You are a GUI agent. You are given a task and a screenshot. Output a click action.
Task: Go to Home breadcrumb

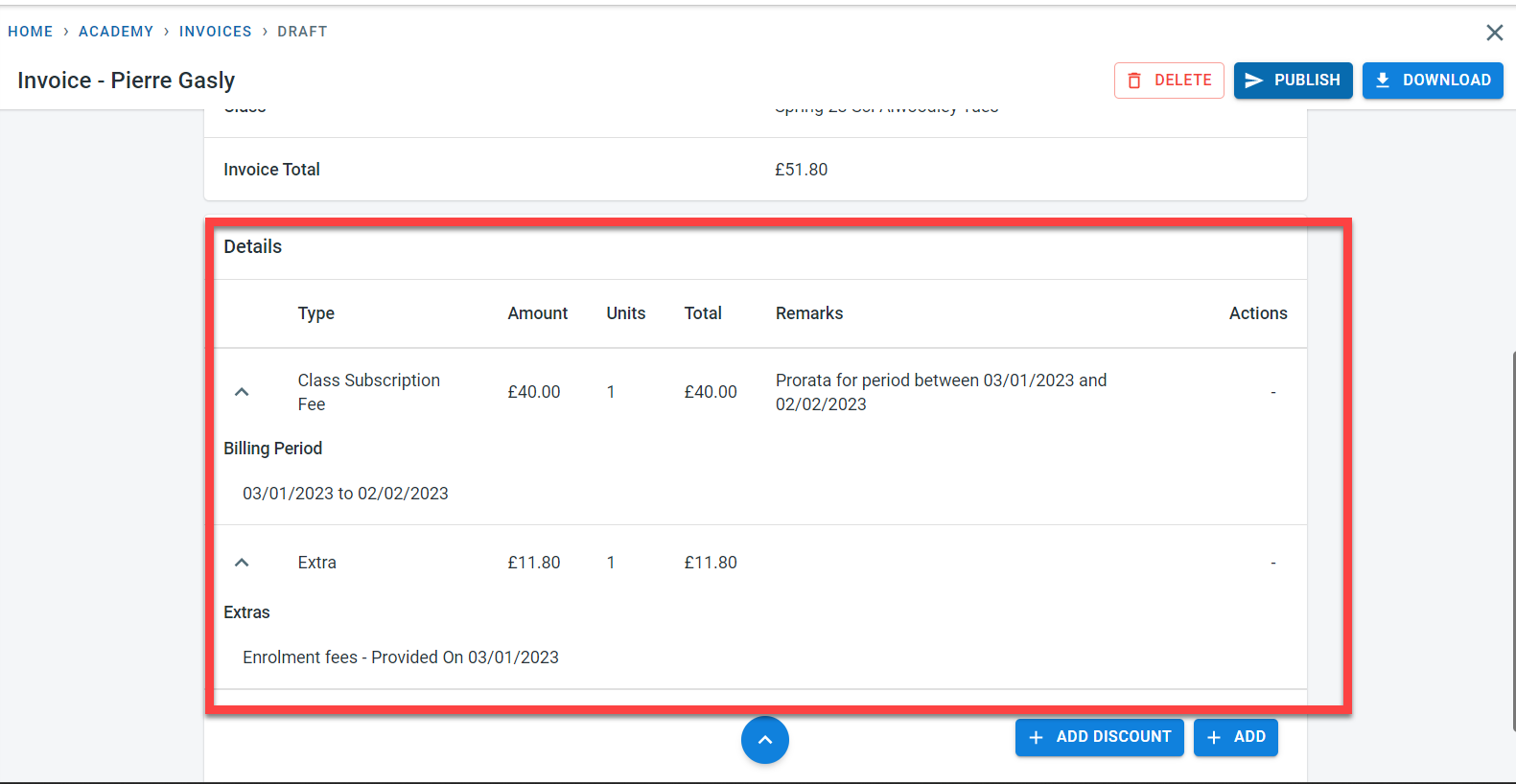click(x=31, y=32)
